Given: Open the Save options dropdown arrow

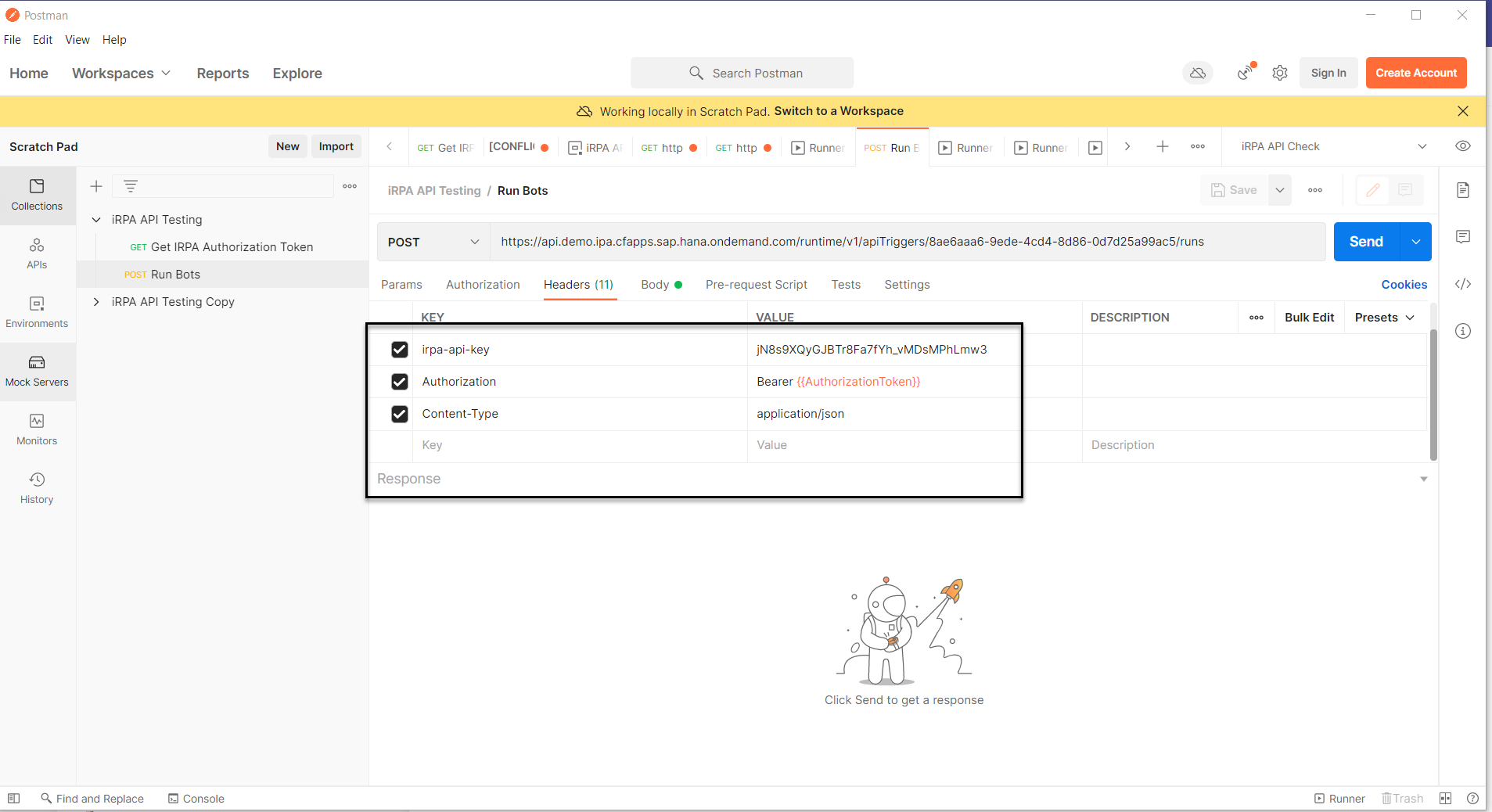Looking at the screenshot, I should [x=1280, y=190].
